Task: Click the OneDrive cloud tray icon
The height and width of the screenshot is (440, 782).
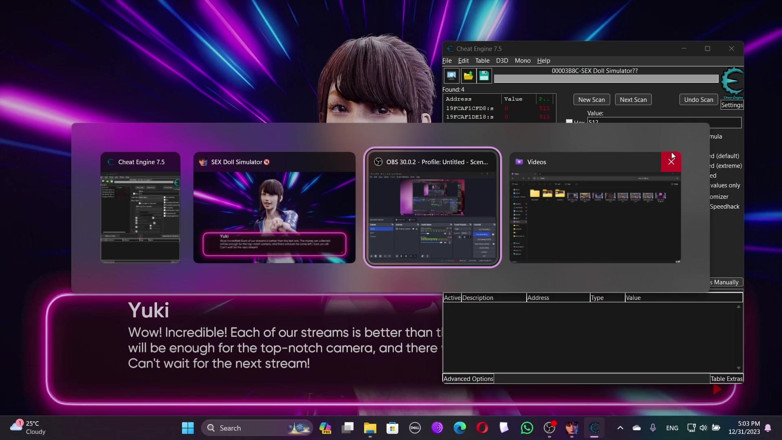Action: coord(636,428)
